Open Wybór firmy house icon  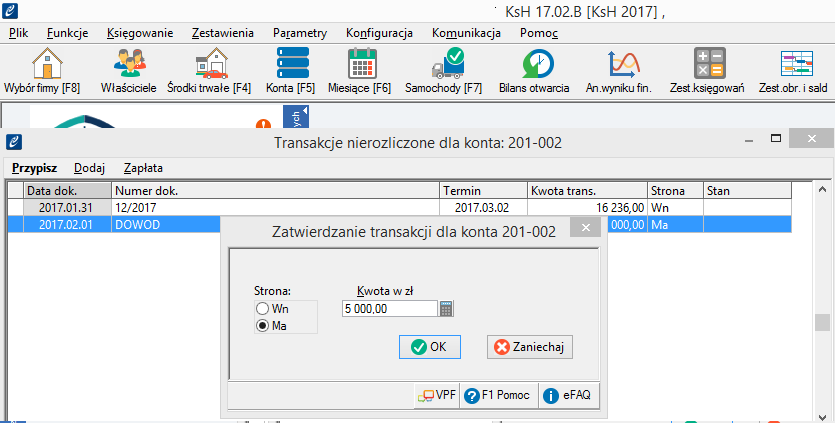(42, 65)
